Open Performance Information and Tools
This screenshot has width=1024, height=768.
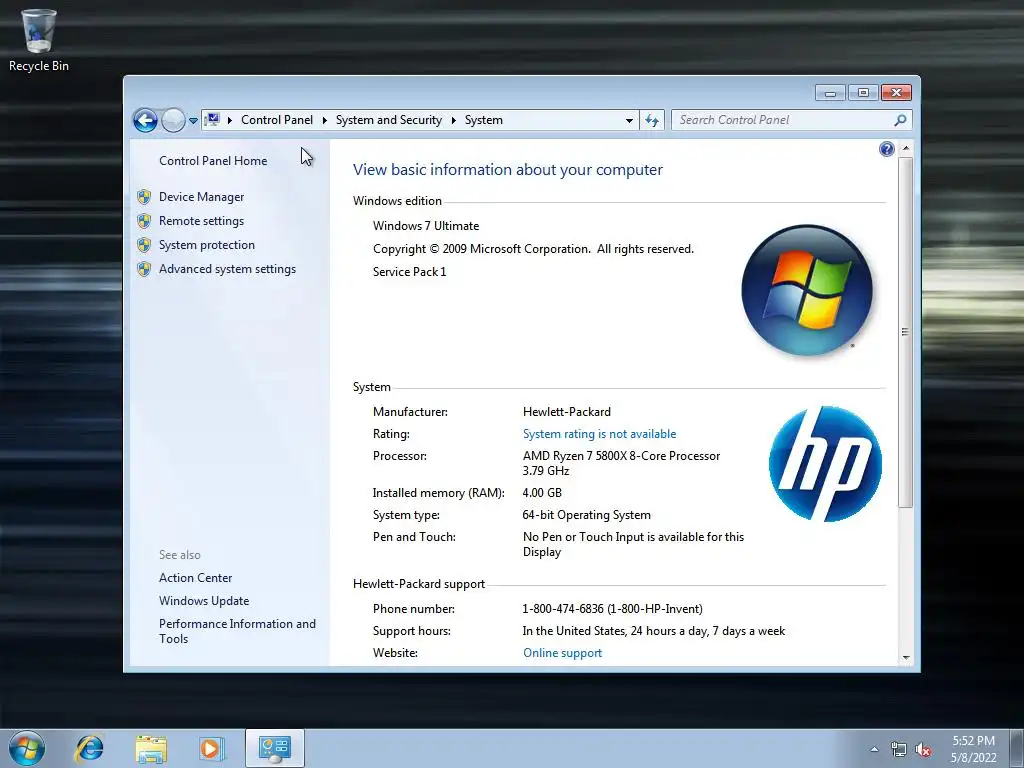(237, 632)
